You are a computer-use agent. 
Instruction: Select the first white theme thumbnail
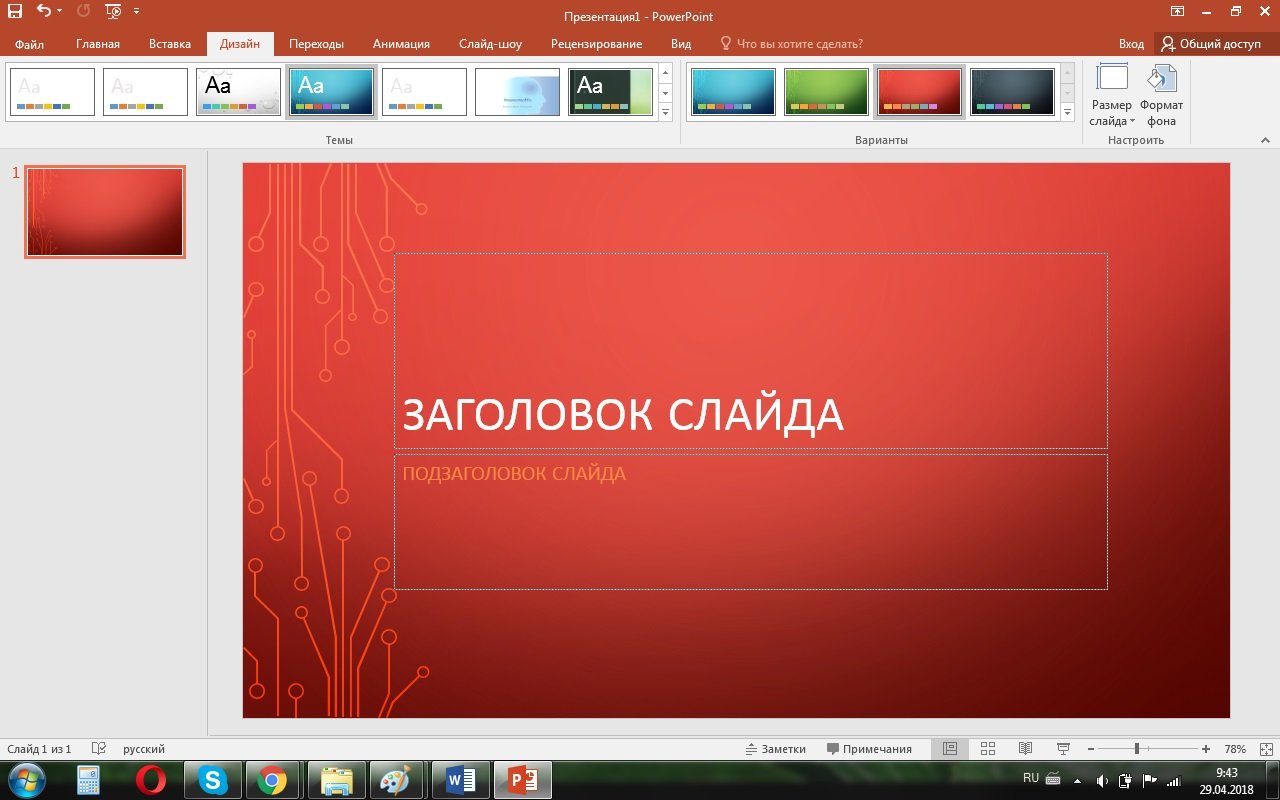[52, 92]
